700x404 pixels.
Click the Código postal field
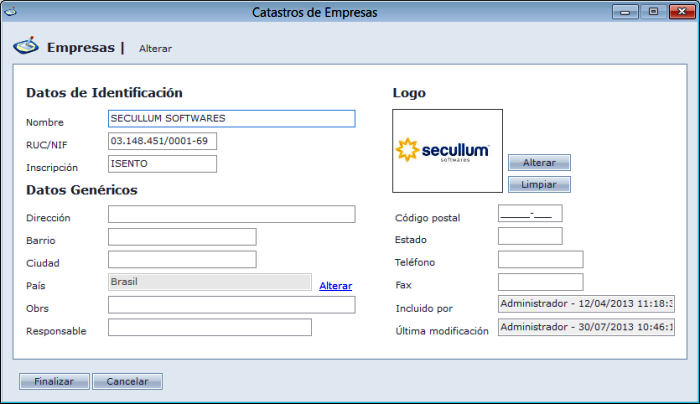530,213
